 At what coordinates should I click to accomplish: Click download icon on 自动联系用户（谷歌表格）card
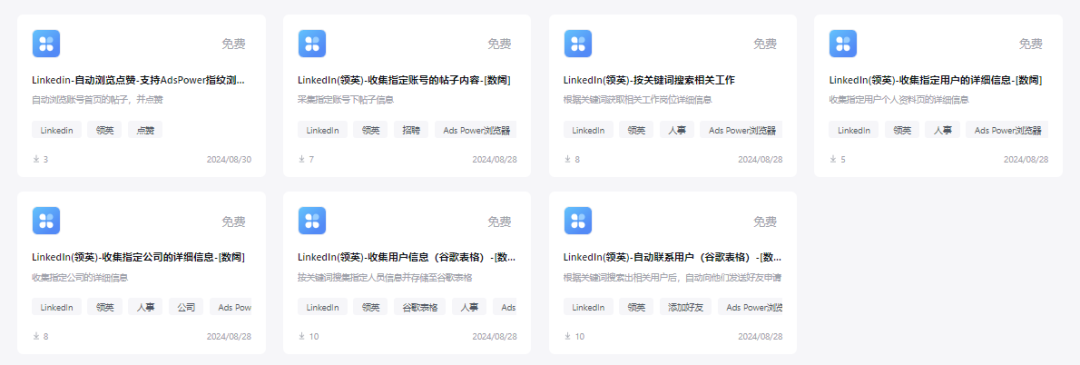[x=568, y=336]
